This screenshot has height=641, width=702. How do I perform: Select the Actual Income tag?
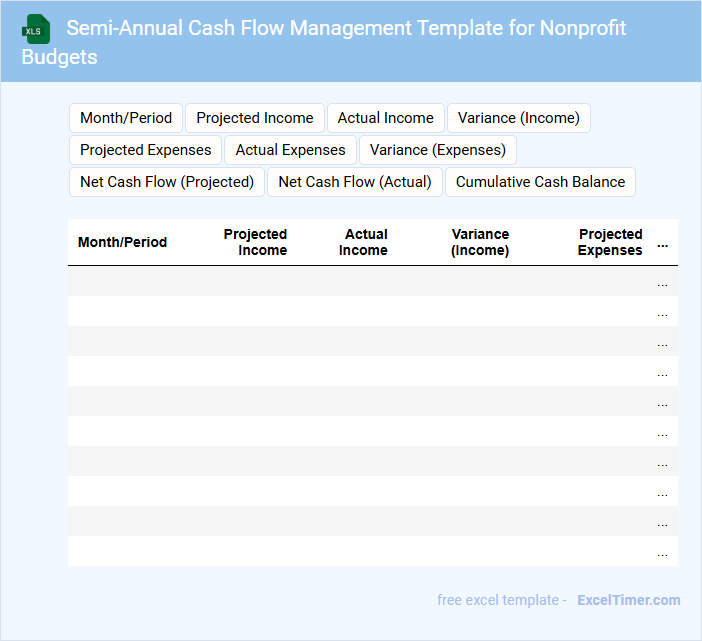(385, 118)
